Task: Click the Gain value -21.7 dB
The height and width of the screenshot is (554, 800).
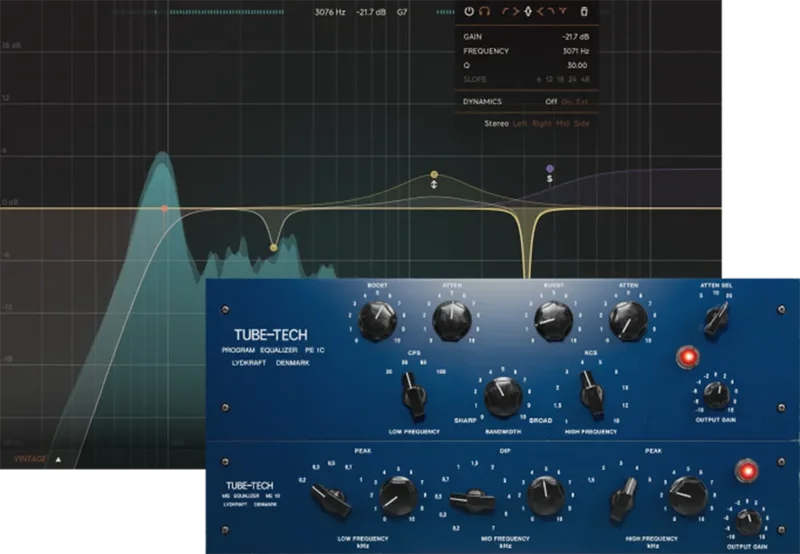Action: (x=576, y=37)
